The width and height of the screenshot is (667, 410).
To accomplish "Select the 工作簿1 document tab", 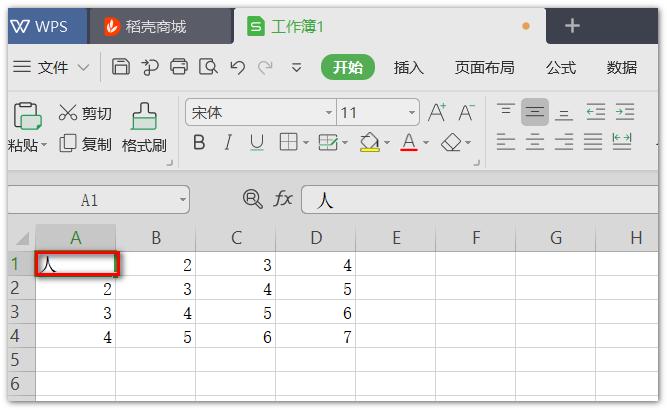I will tap(390, 26).
